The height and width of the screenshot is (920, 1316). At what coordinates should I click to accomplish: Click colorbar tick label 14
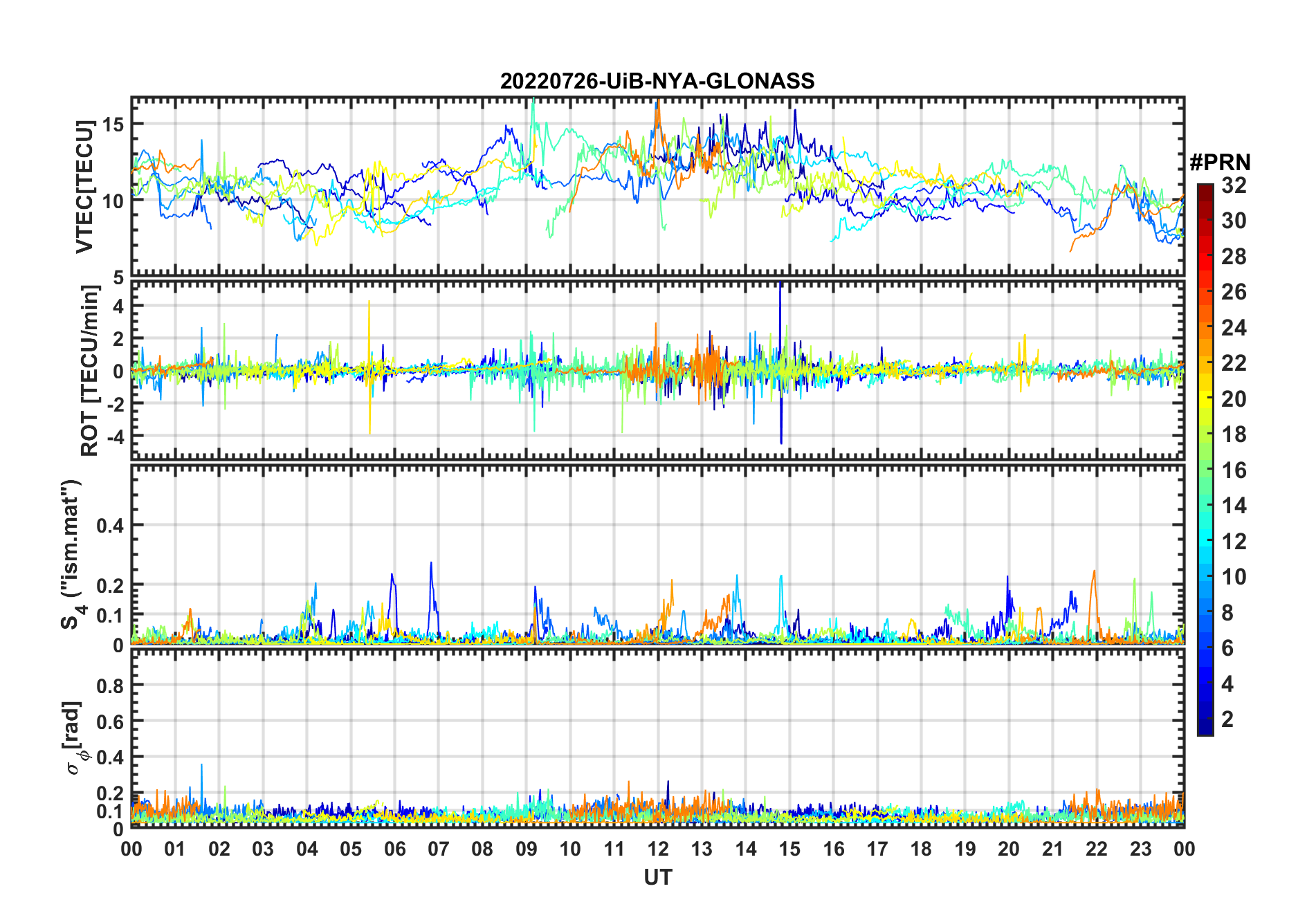coord(1234,506)
